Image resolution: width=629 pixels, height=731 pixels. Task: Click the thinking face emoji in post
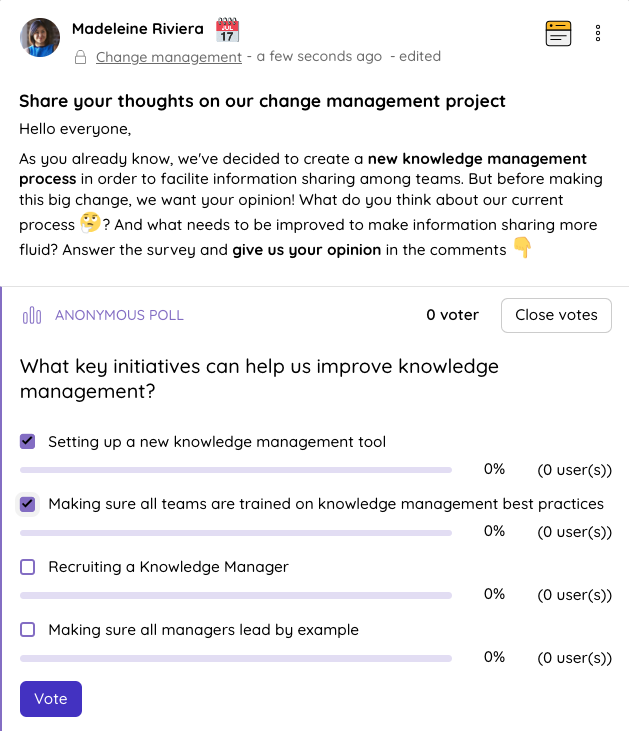pos(91,222)
